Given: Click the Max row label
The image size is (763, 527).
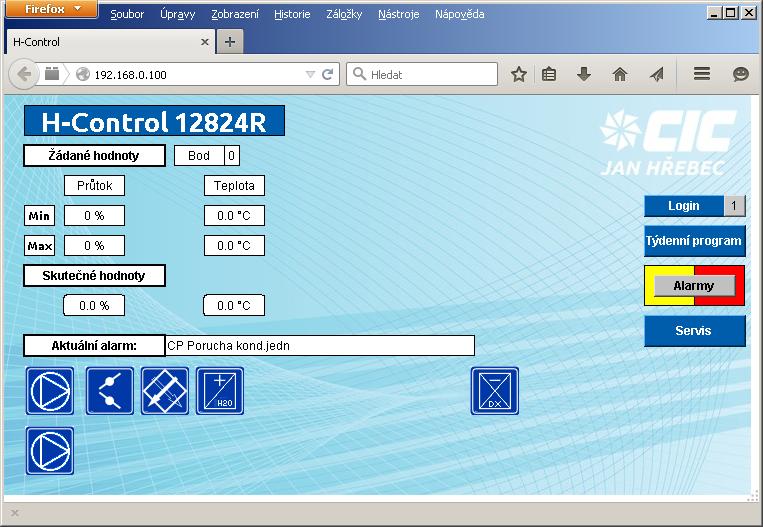Looking at the screenshot, I should 39,246.
